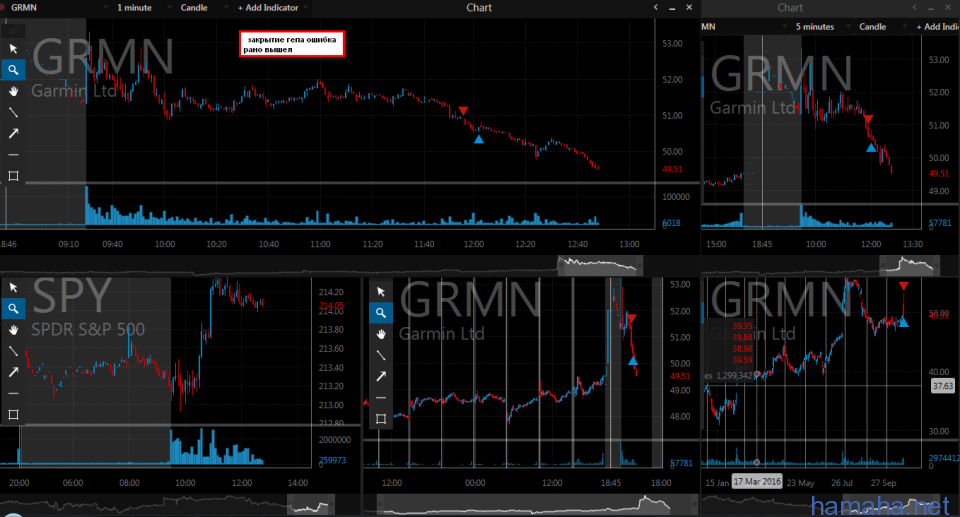Screen dimensions: 960x517
Task: Select hand pan tool in bottom-middle GRMN chart
Action: (x=381, y=334)
